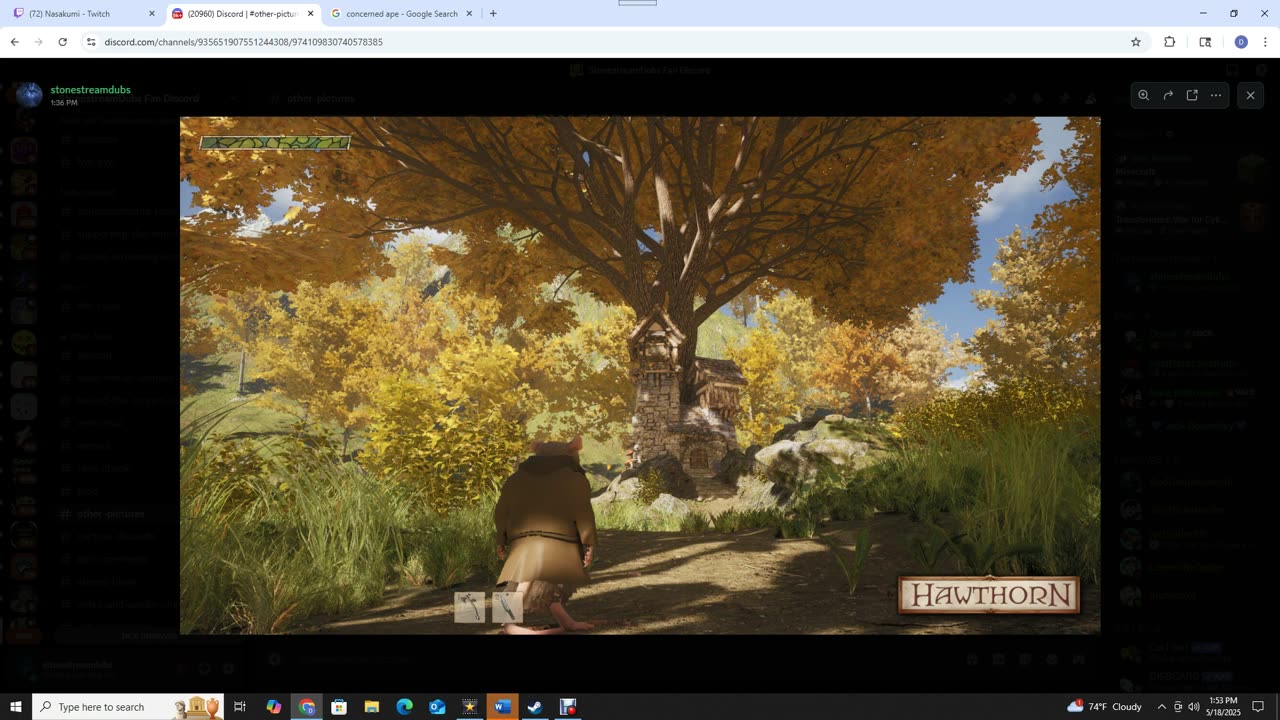
Task: Open the 74°F Cloudy weather widget
Action: [1104, 707]
